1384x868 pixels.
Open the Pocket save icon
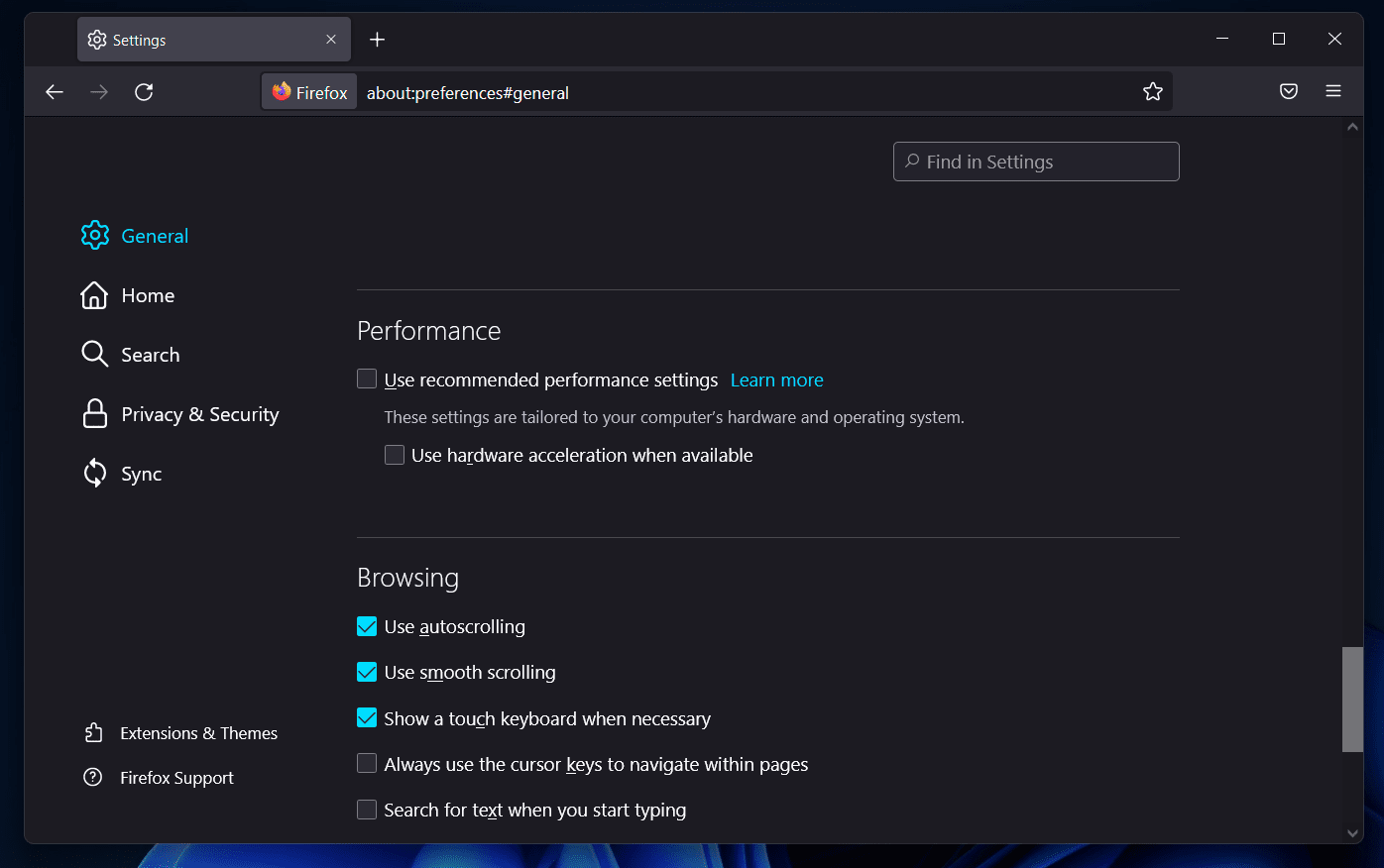click(1288, 92)
